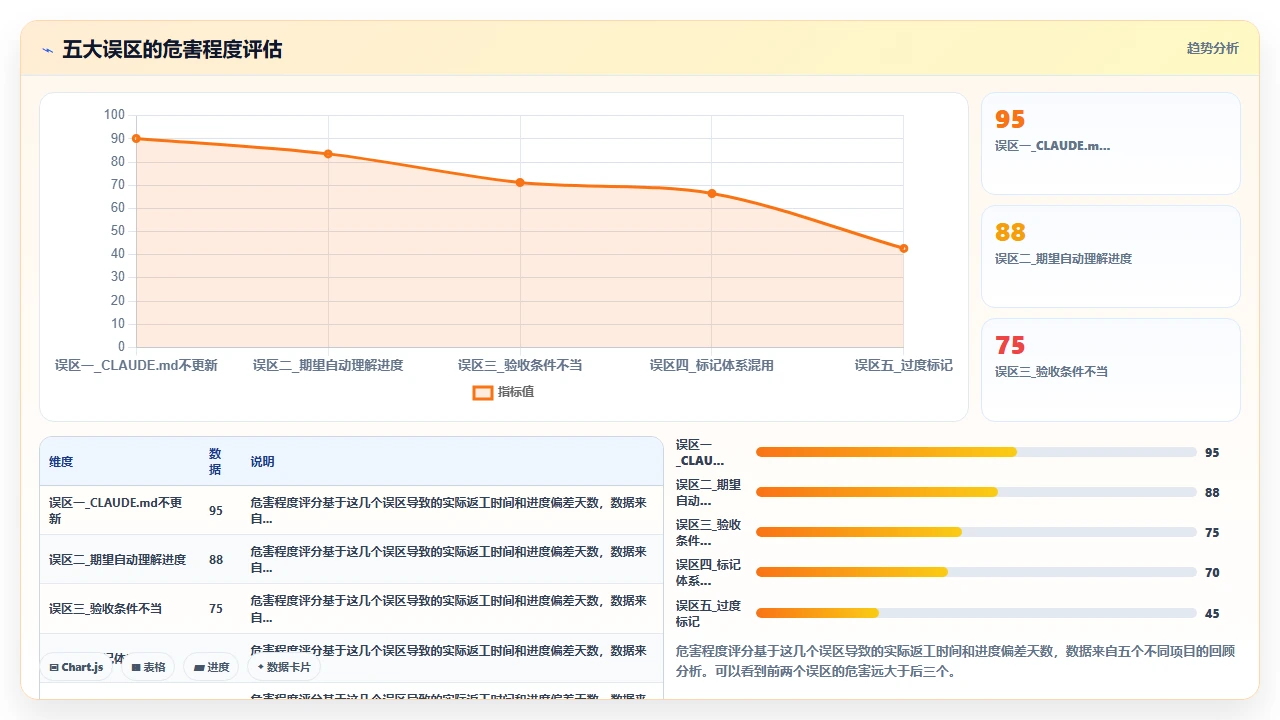Viewport: 1280px width, 720px height.
Task: Click the chart data point for 误区五_过度标记
Action: (x=904, y=248)
